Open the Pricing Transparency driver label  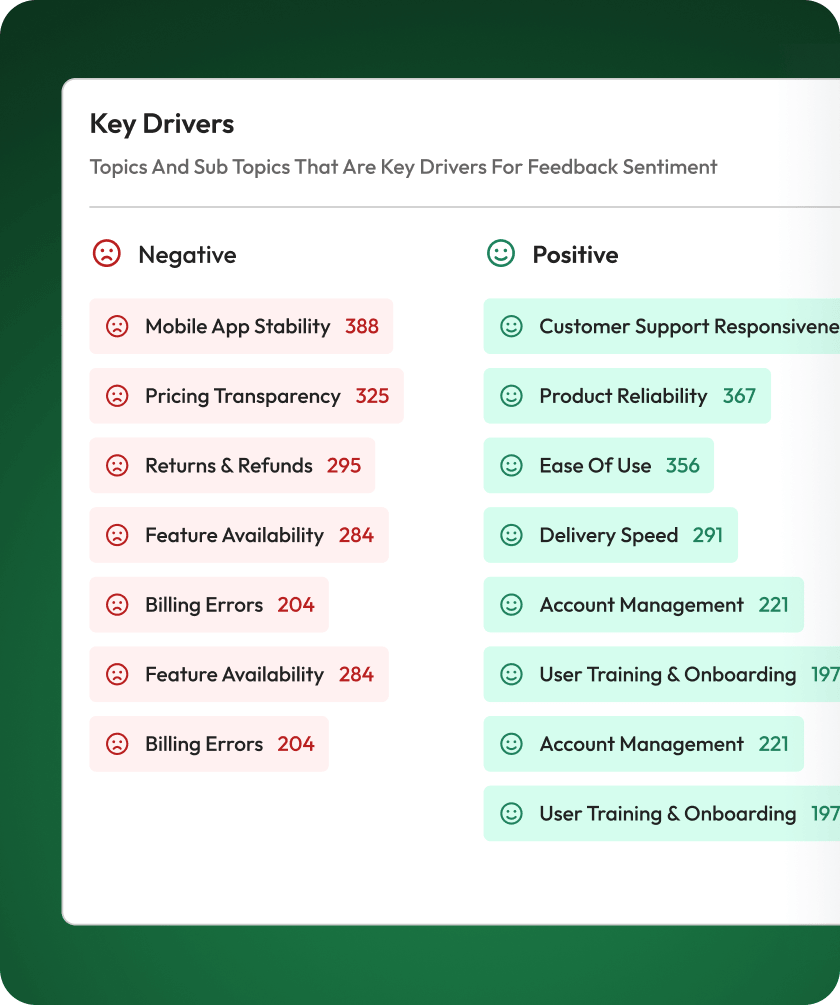click(x=242, y=396)
